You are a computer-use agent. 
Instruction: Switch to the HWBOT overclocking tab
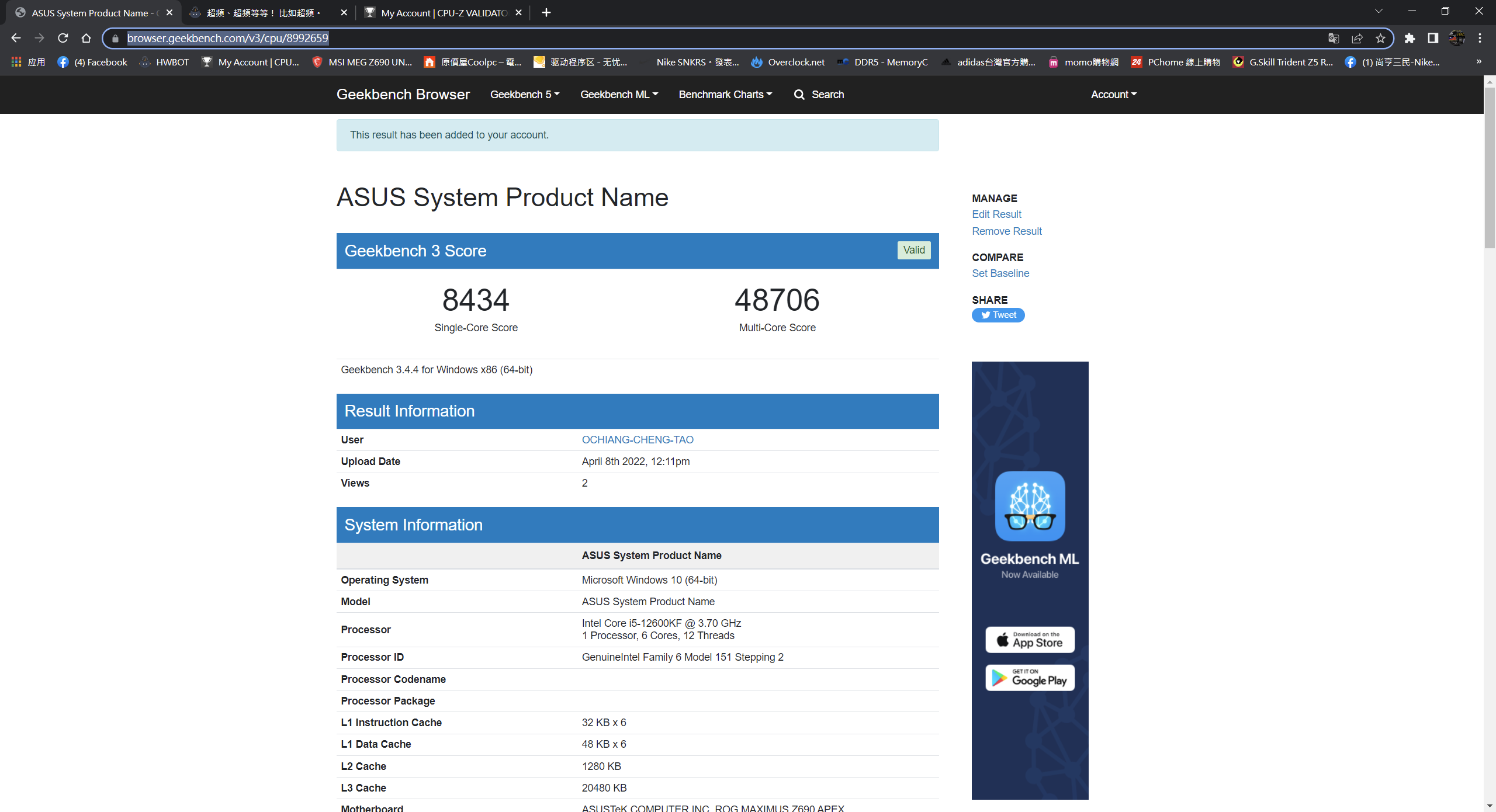[268, 12]
